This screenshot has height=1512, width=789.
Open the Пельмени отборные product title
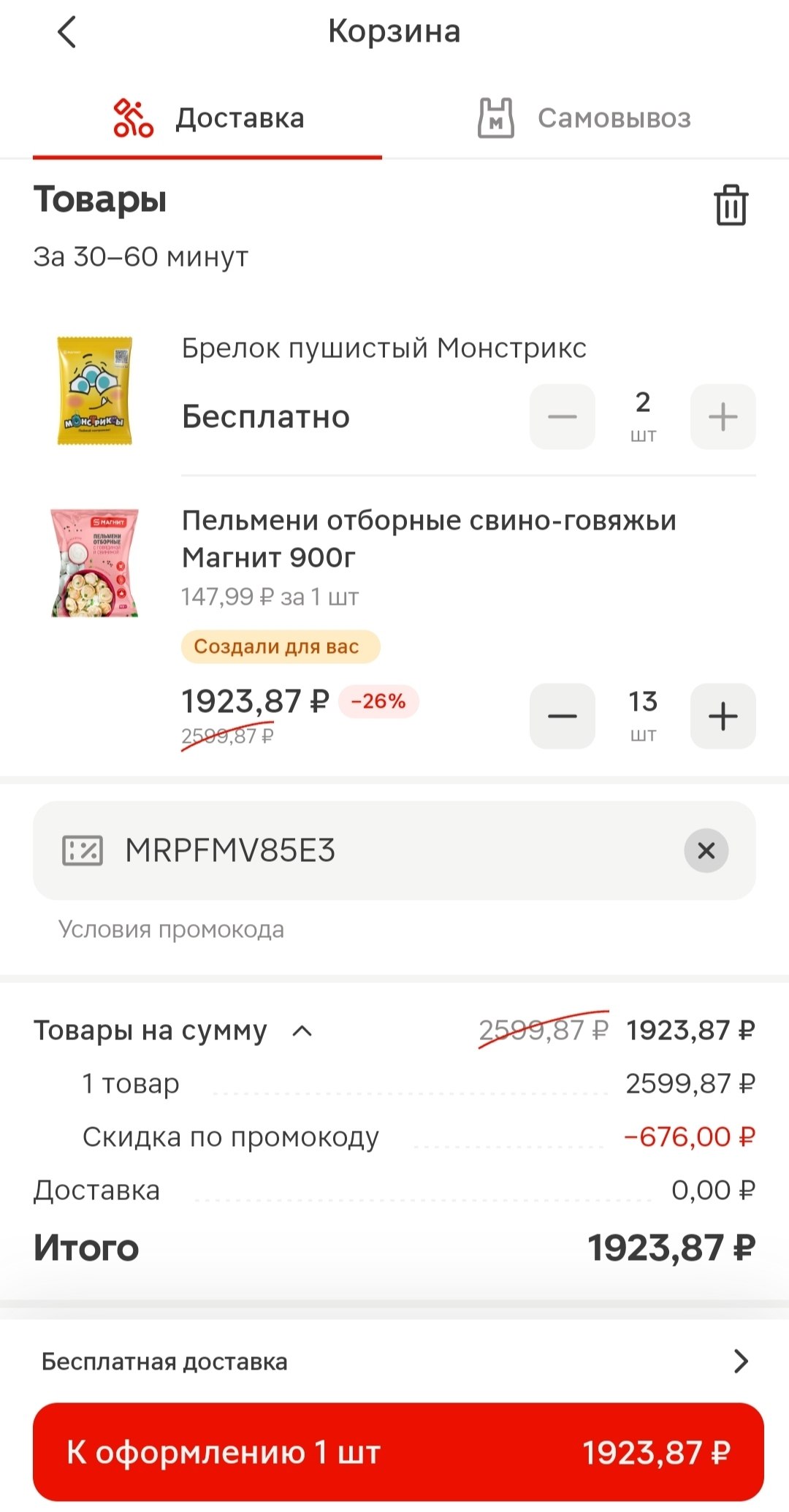pyautogui.click(x=428, y=538)
